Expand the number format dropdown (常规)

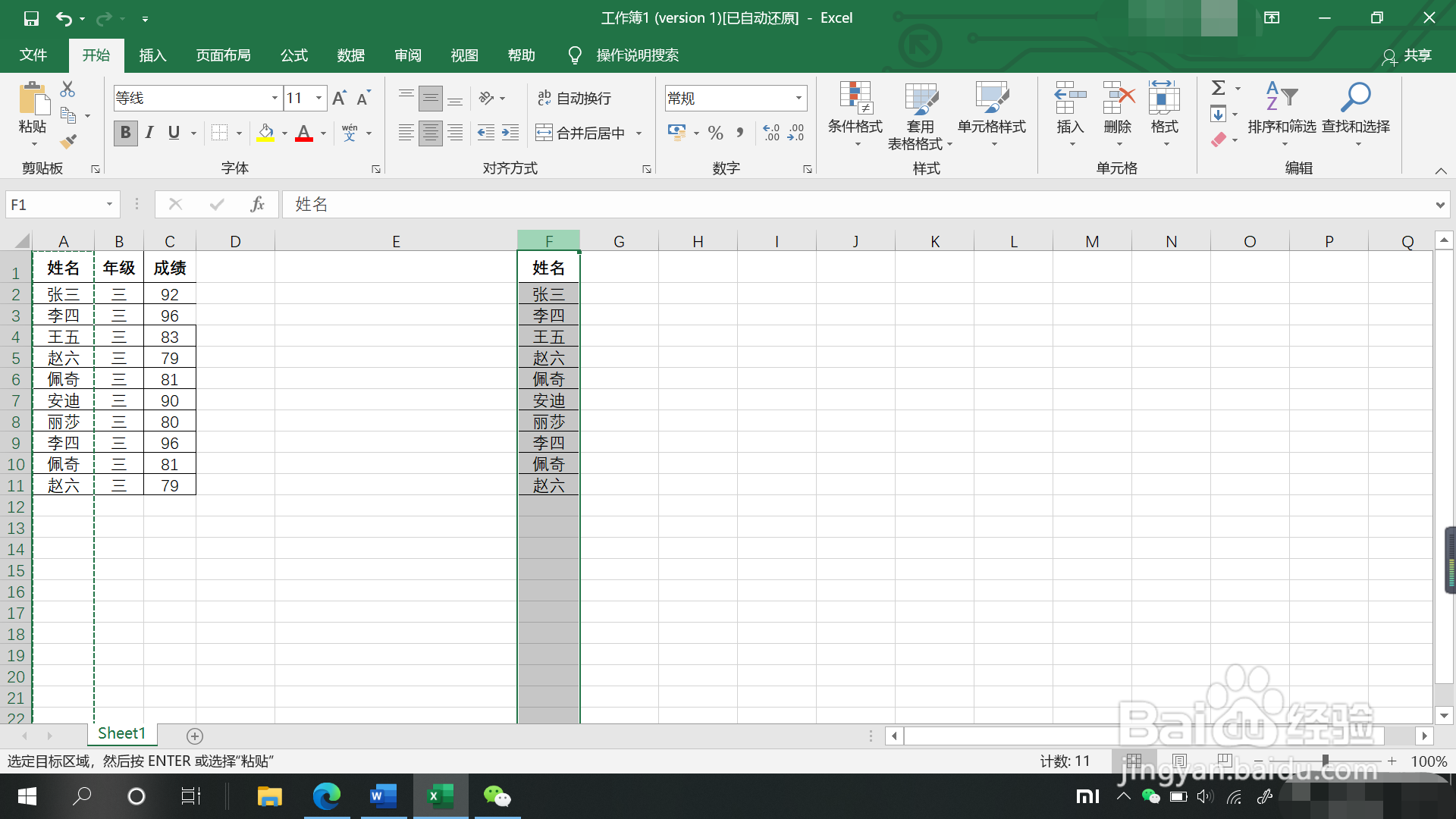(x=799, y=98)
